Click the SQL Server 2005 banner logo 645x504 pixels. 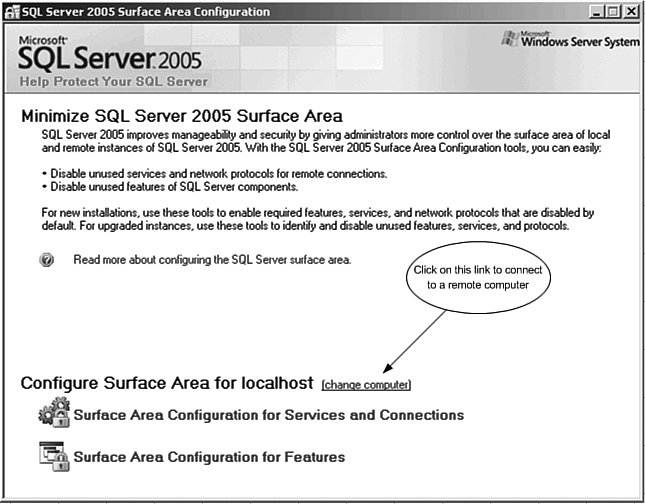point(110,53)
